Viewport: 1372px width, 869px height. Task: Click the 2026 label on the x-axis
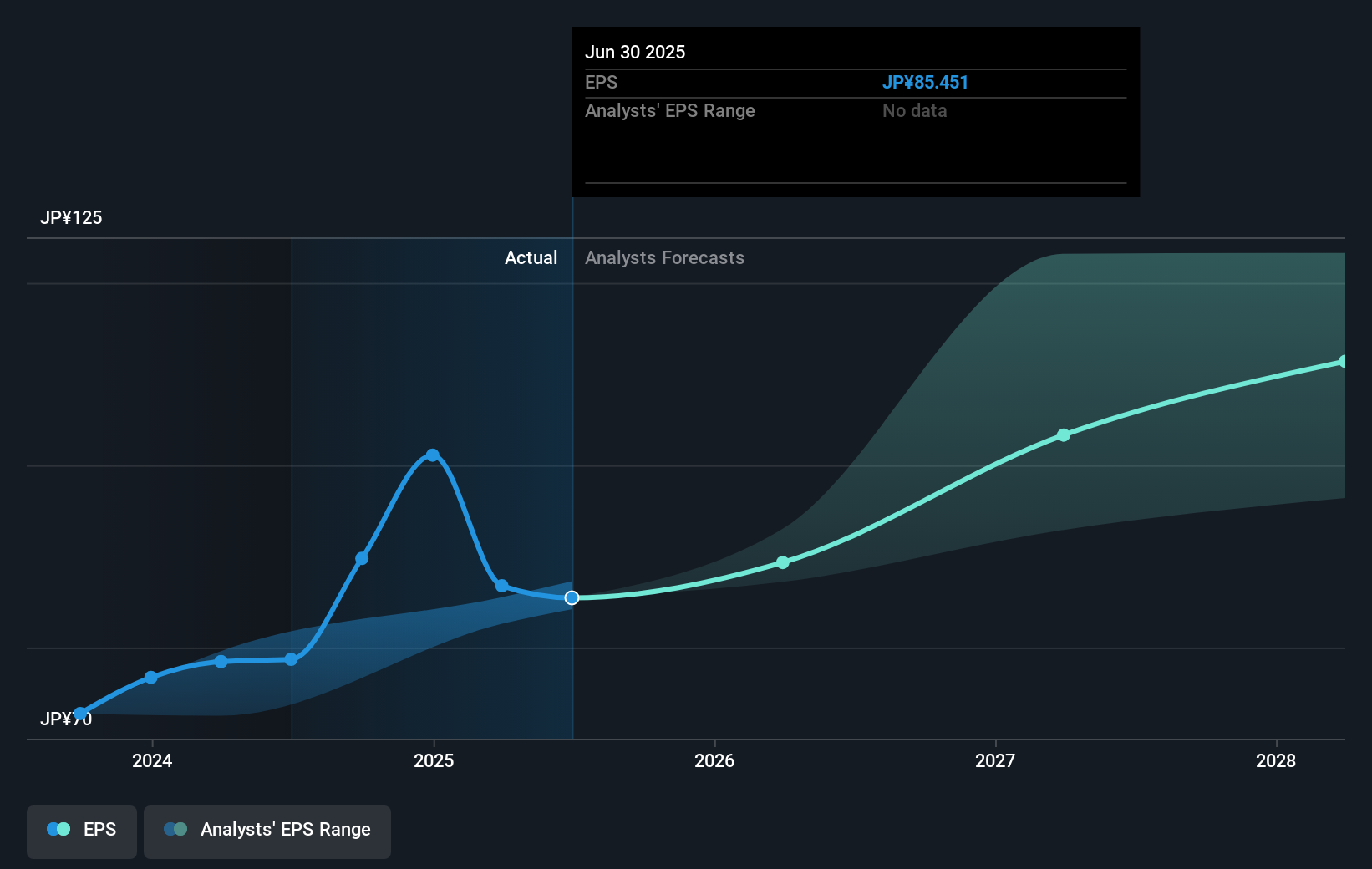pyautogui.click(x=714, y=761)
